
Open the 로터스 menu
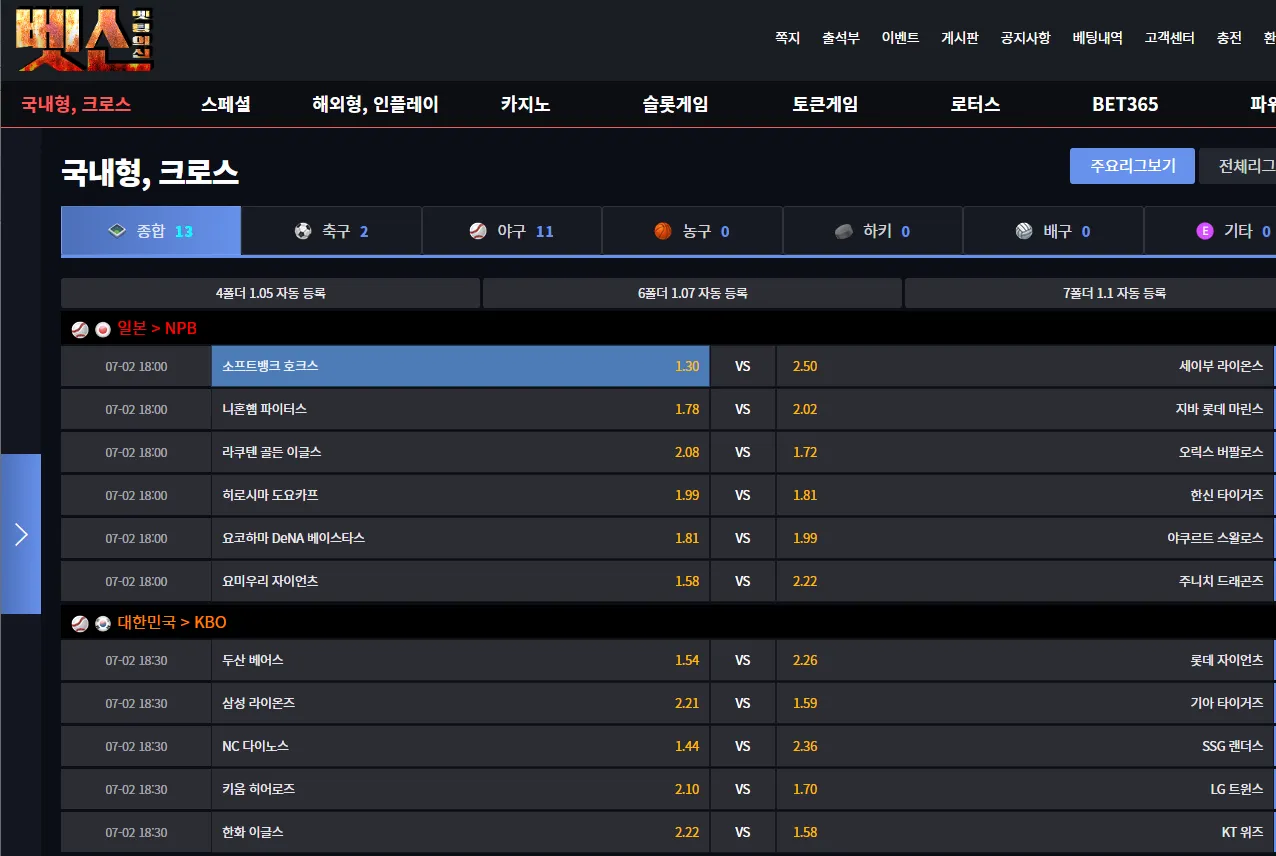click(x=976, y=104)
